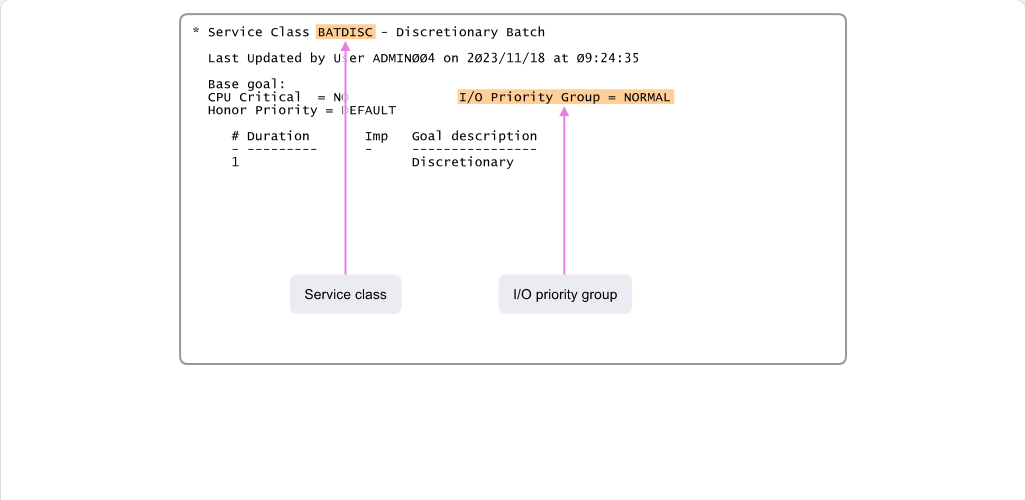Click the 'Goal description' column header
Image resolution: width=1025 pixels, height=500 pixels.
click(474, 136)
